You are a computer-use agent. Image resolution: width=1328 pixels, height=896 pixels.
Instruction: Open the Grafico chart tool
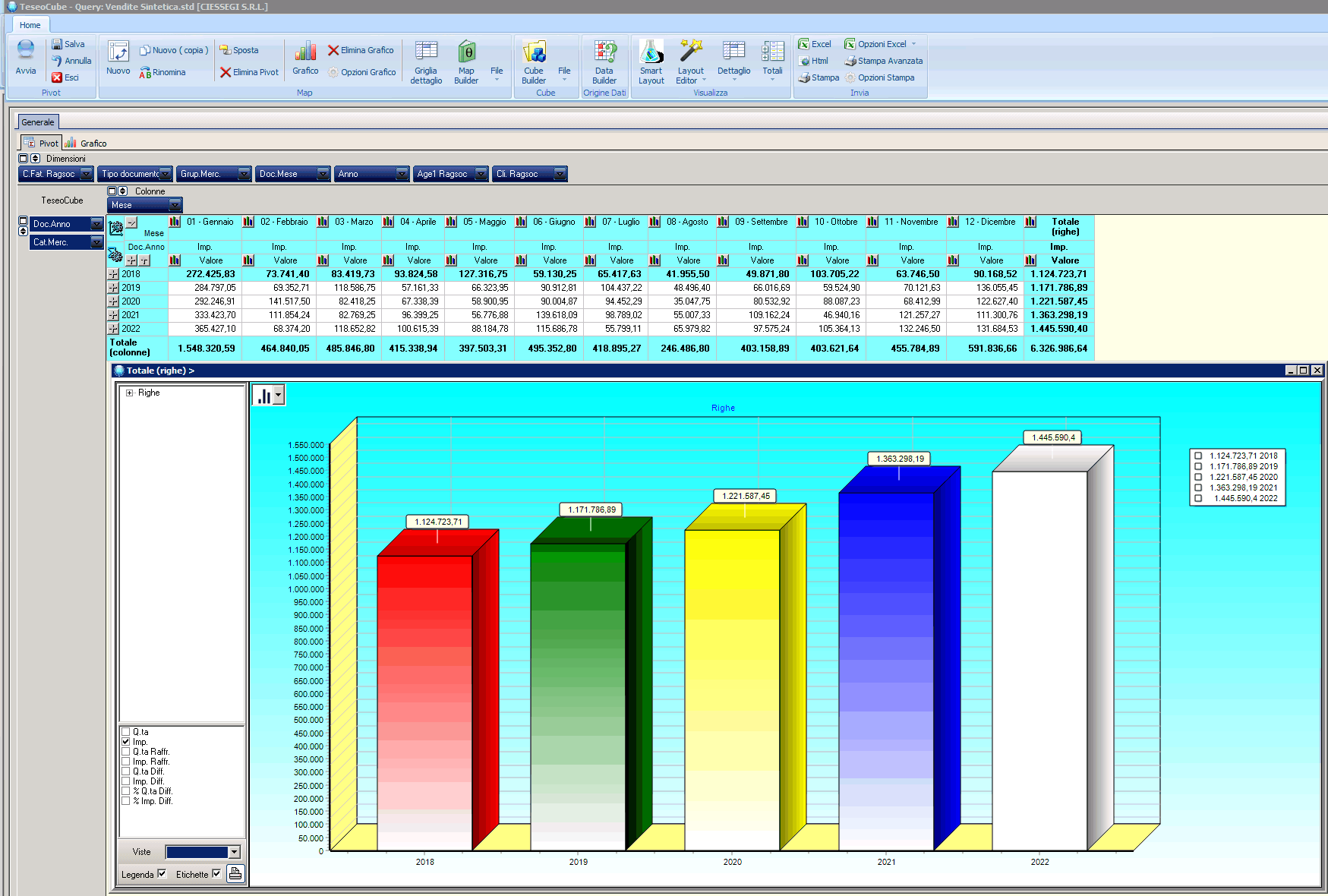(305, 58)
